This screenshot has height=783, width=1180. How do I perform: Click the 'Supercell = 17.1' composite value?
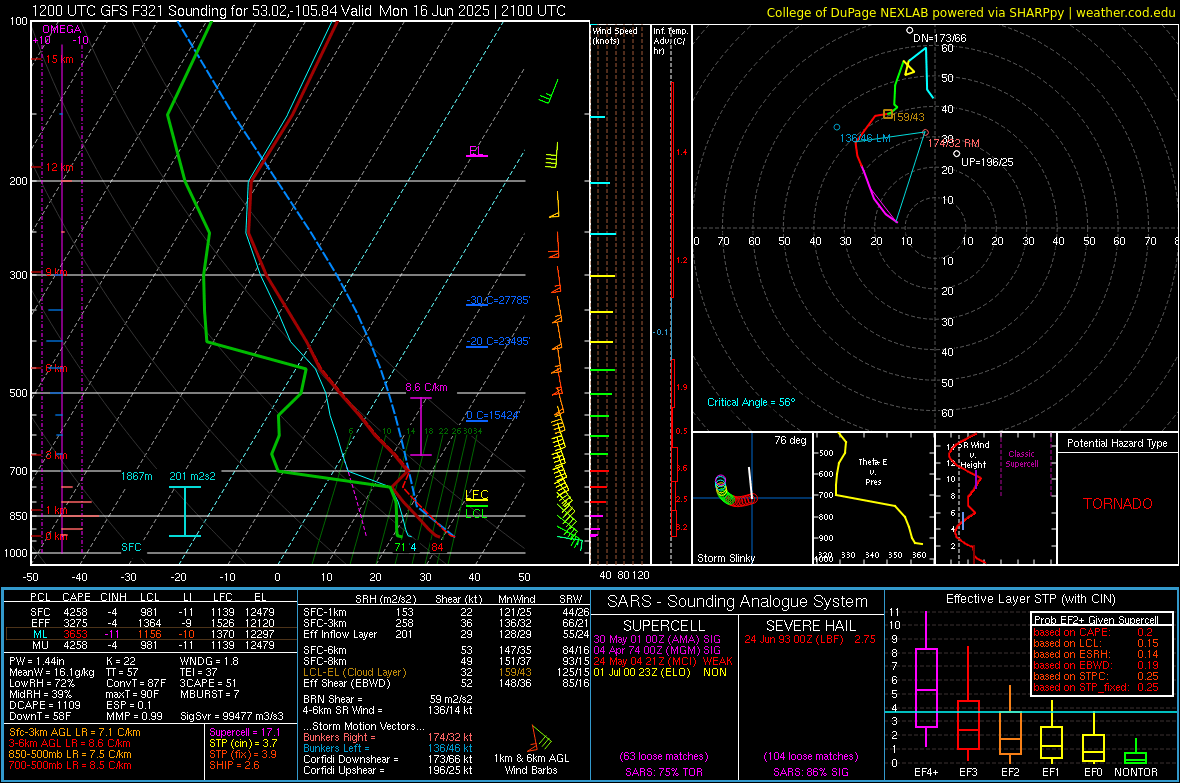click(245, 732)
